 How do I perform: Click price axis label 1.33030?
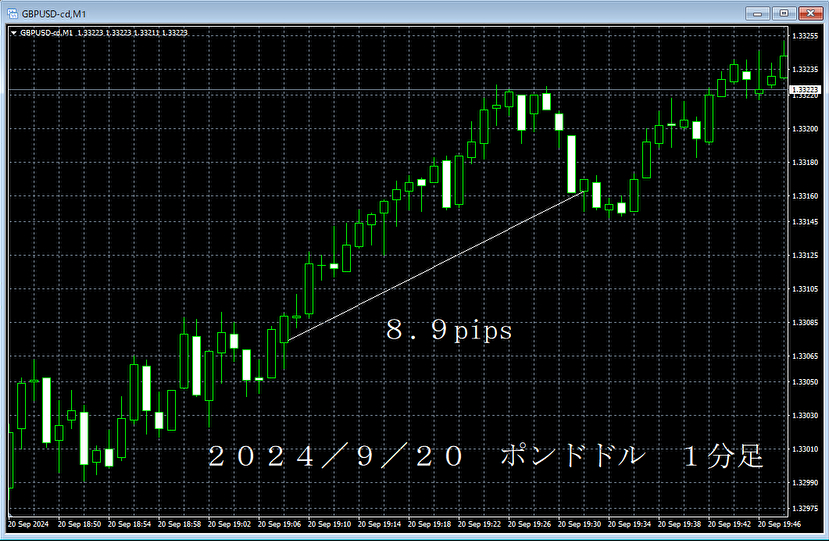[x=805, y=416]
